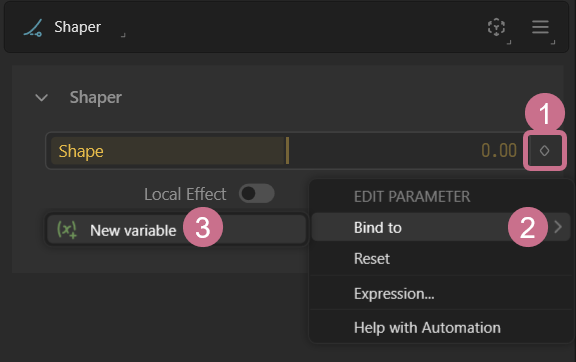Click the Shaper title text in header

coord(78,27)
